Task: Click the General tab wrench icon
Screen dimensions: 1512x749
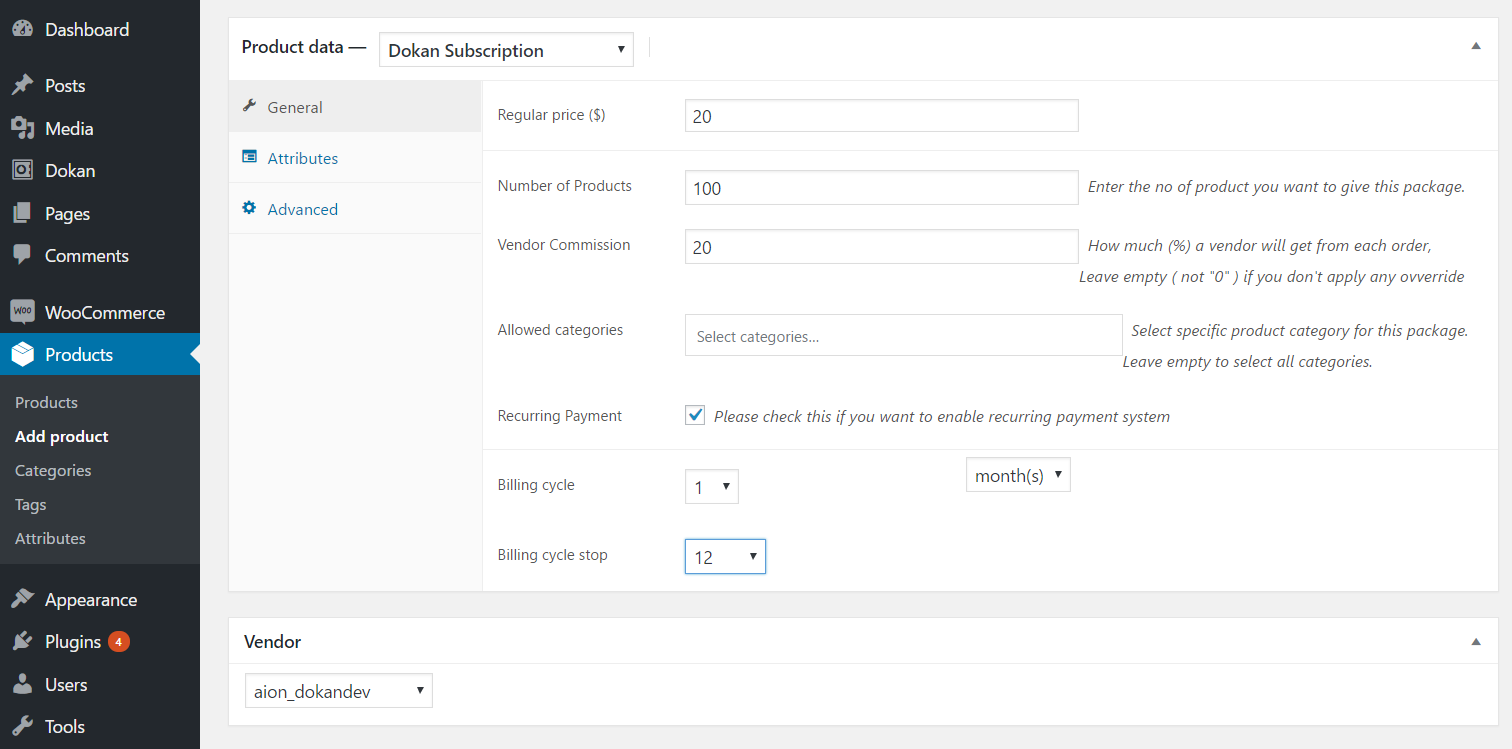Action: 250,106
